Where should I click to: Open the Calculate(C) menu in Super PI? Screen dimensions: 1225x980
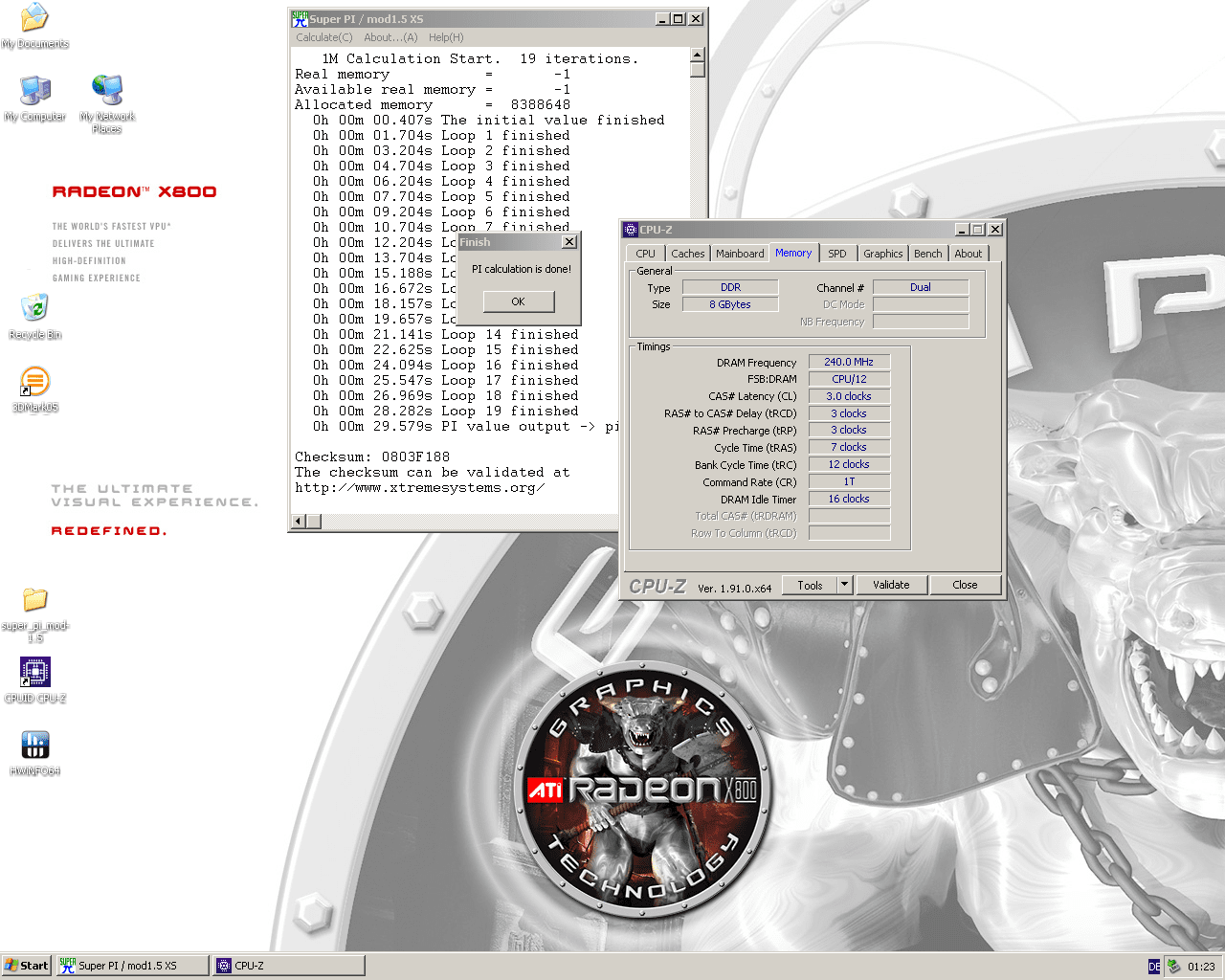pyautogui.click(x=323, y=37)
